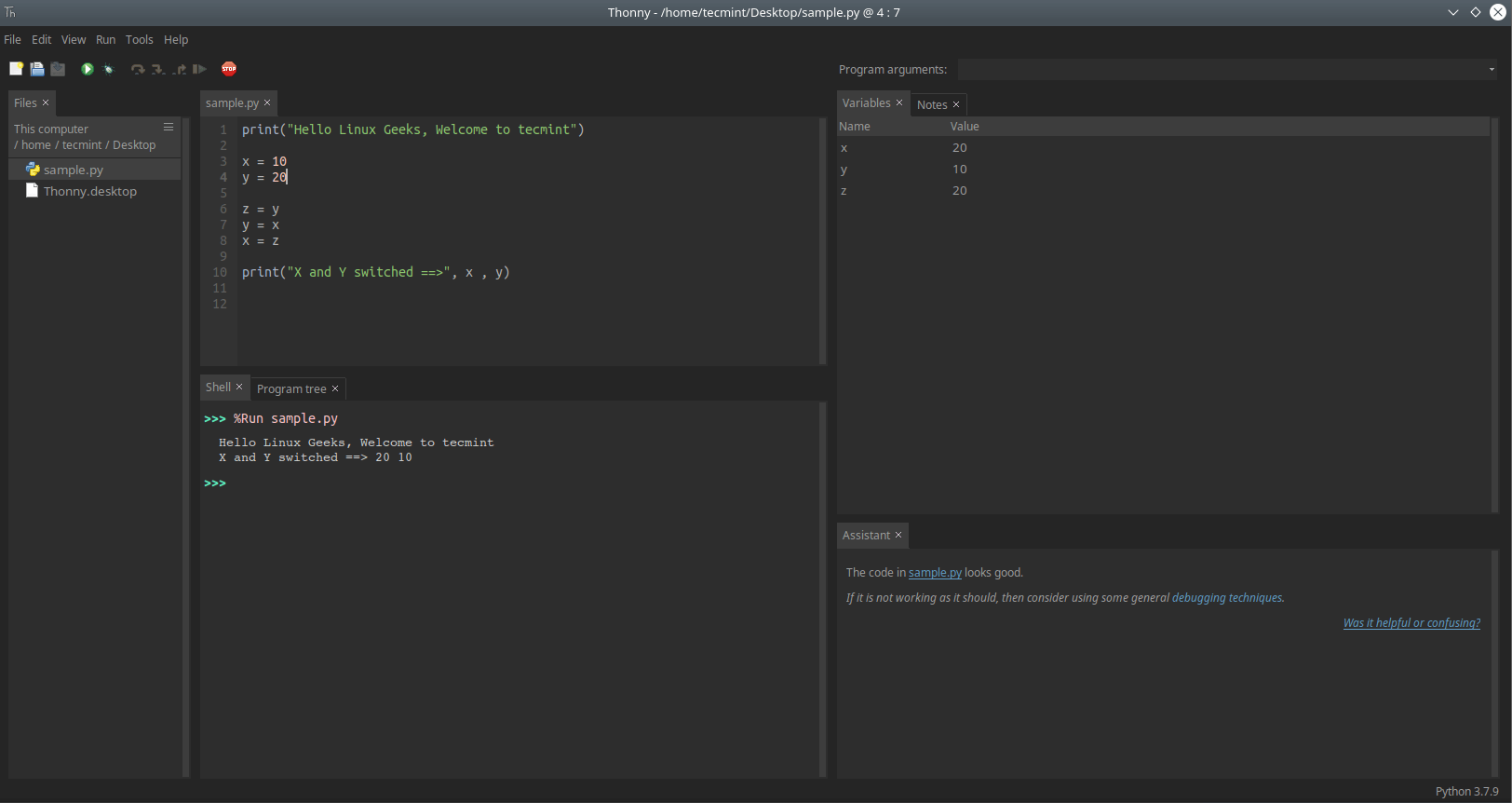Select Thonny.desktop in the Files list
Viewport: 1512px width, 803px height.
click(89, 191)
